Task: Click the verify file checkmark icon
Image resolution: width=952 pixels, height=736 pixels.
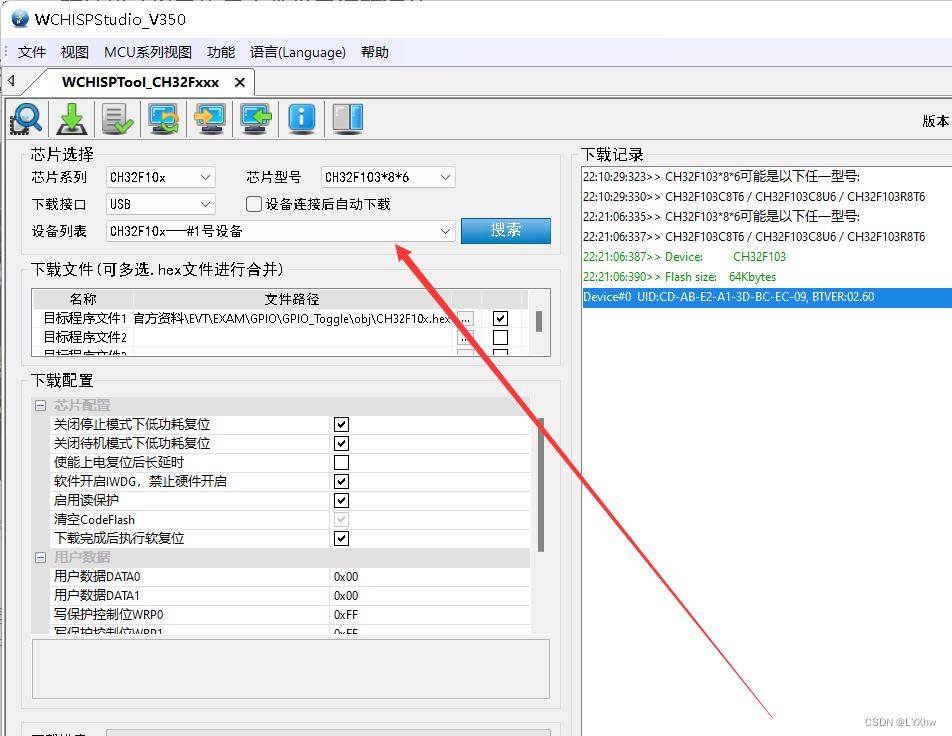Action: coord(117,119)
